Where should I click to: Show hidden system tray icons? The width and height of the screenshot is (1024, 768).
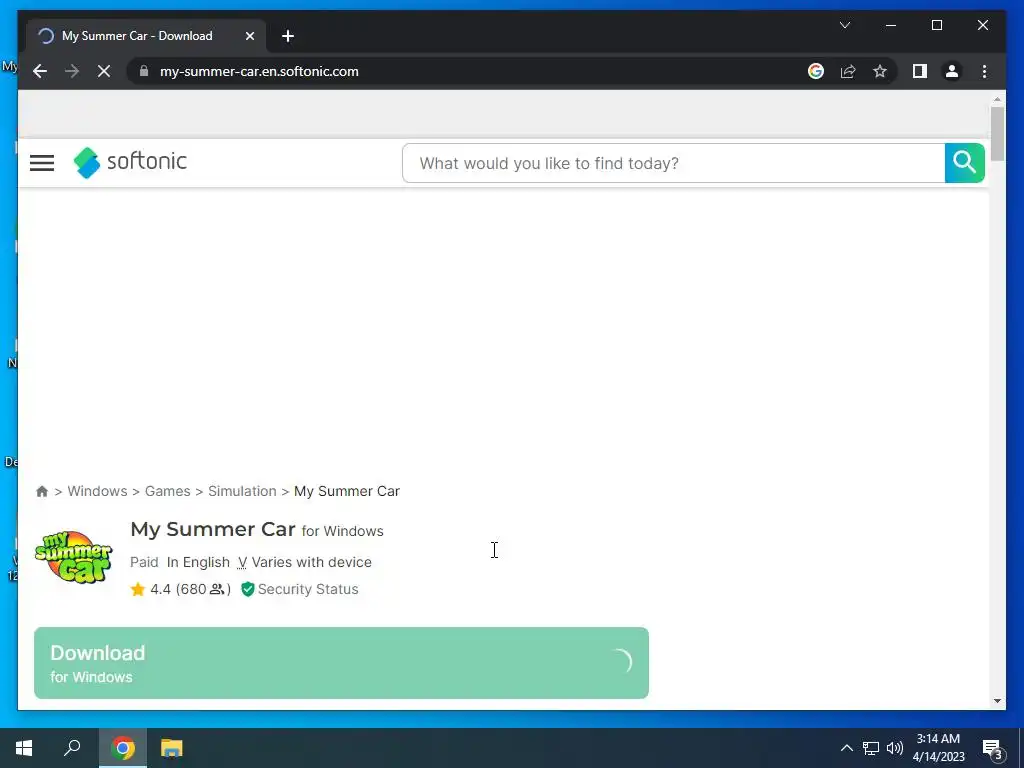click(846, 748)
